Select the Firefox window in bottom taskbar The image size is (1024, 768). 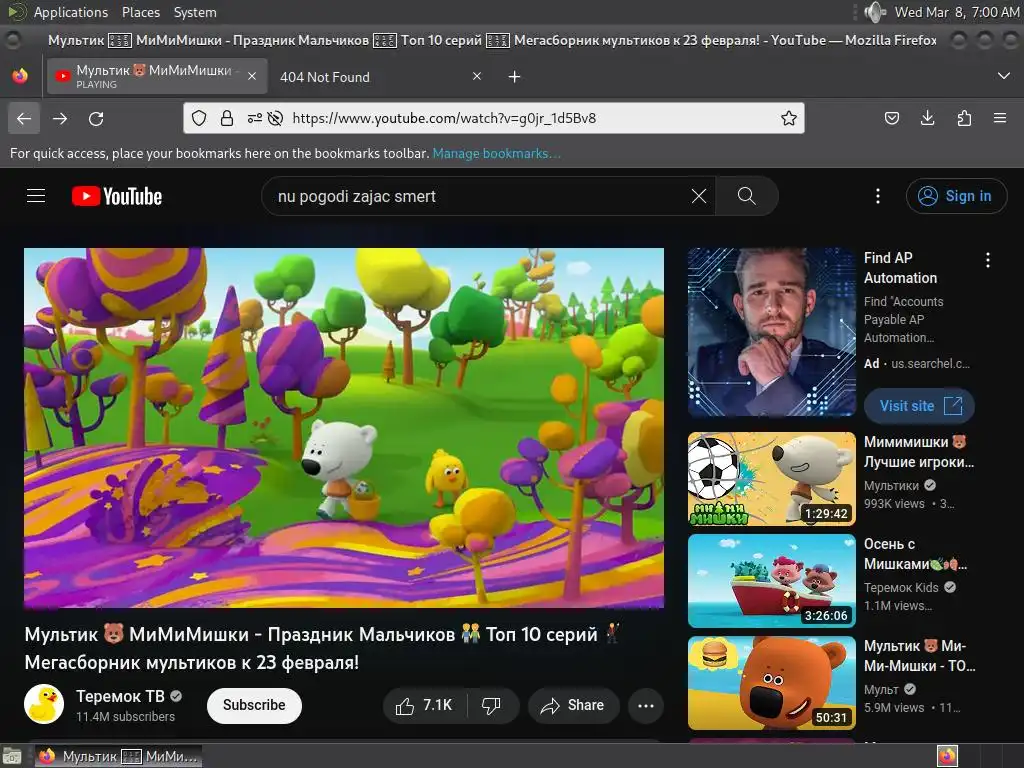(118, 756)
